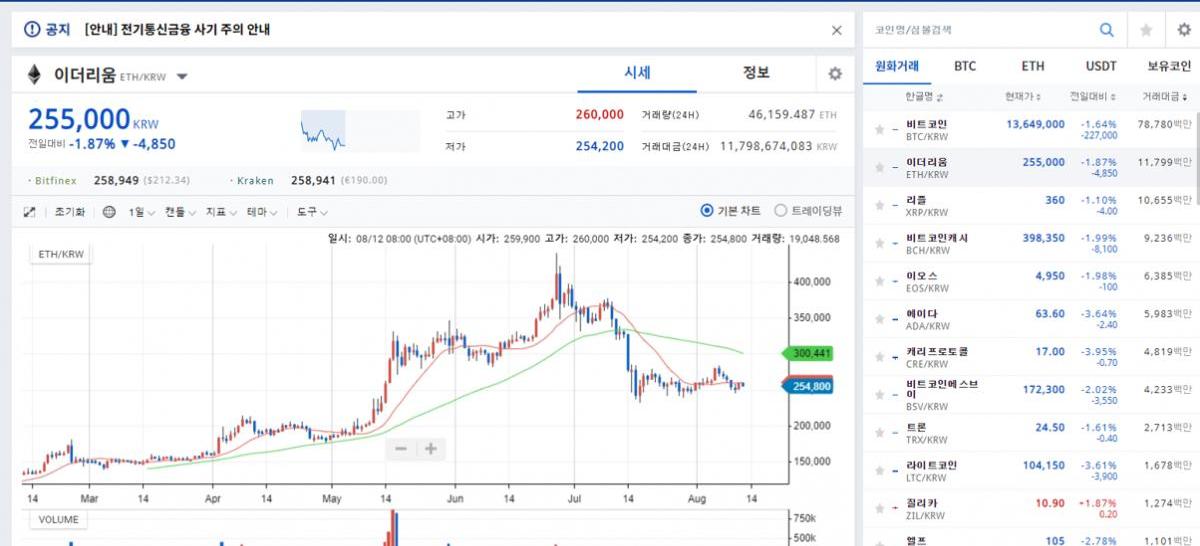Expand the 이더리움 ETH/KRW market dropdown
1200x546 pixels.
coord(182,76)
